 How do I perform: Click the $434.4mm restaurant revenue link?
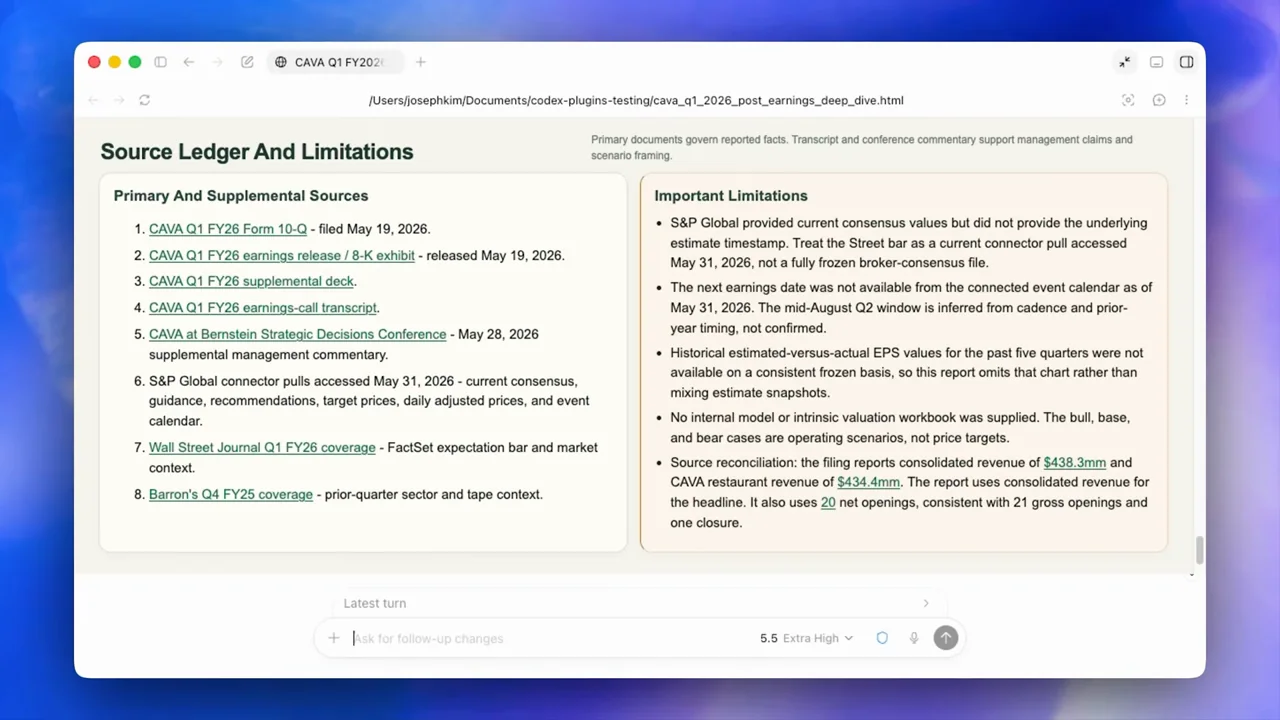click(869, 482)
